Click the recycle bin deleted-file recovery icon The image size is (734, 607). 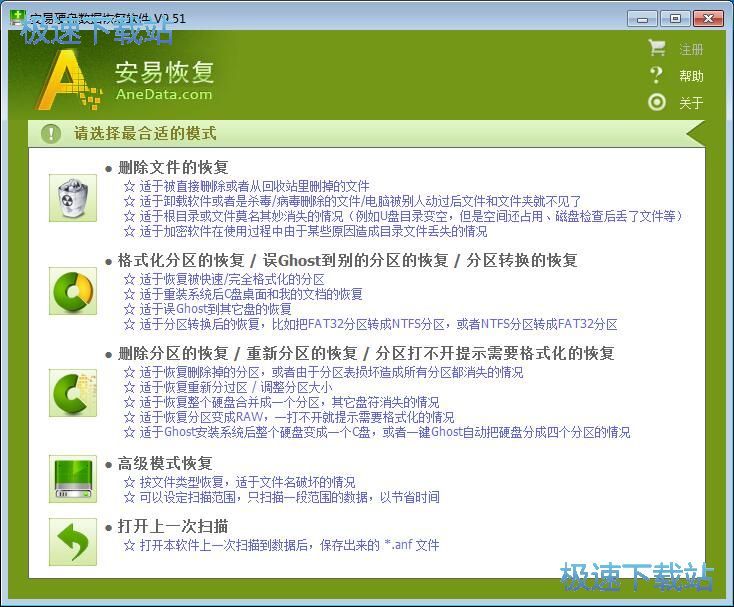[73, 198]
